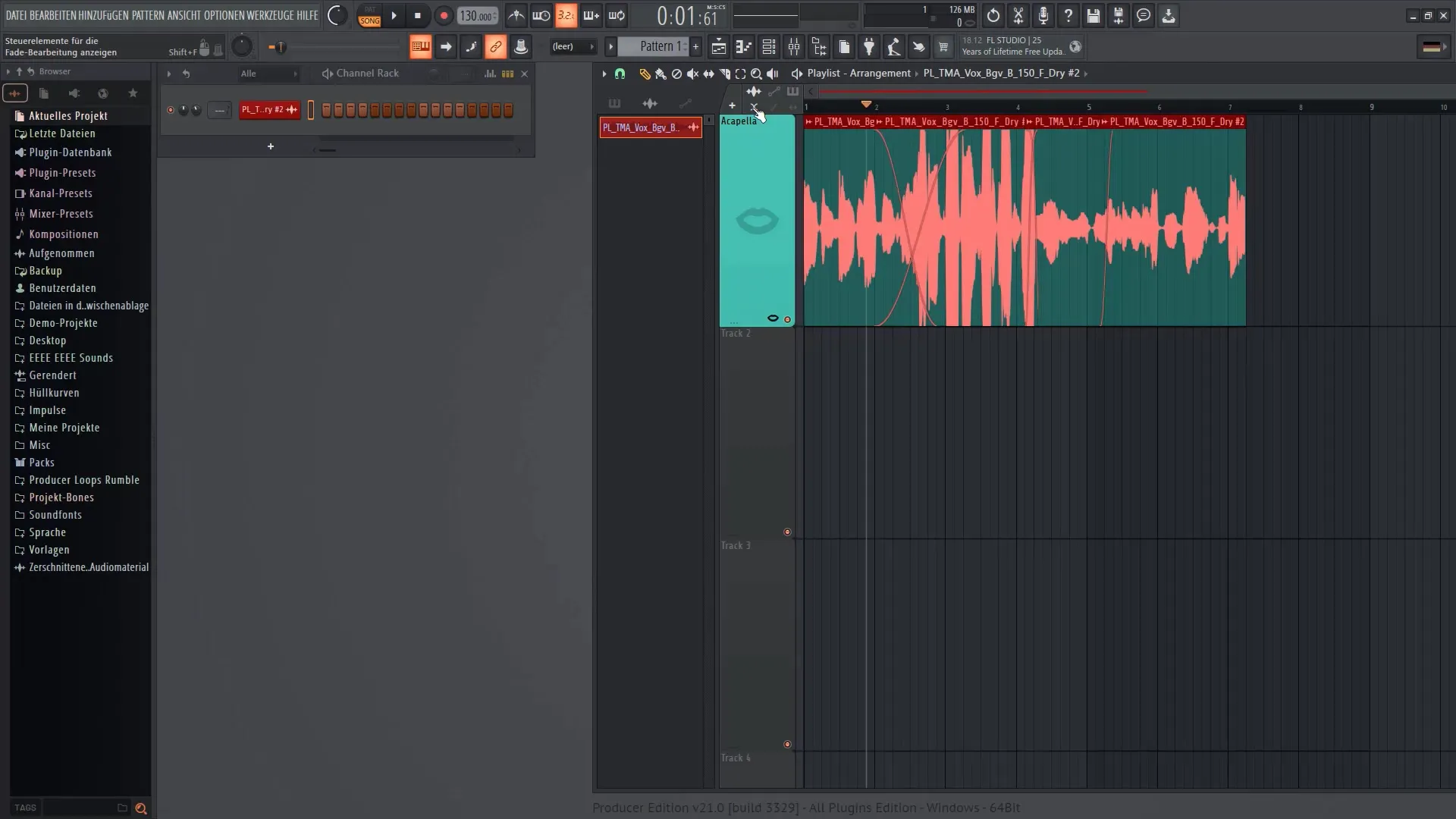This screenshot has width=1456, height=819.
Task: Click the Pattern 1 dropdown selector
Action: coord(654,46)
